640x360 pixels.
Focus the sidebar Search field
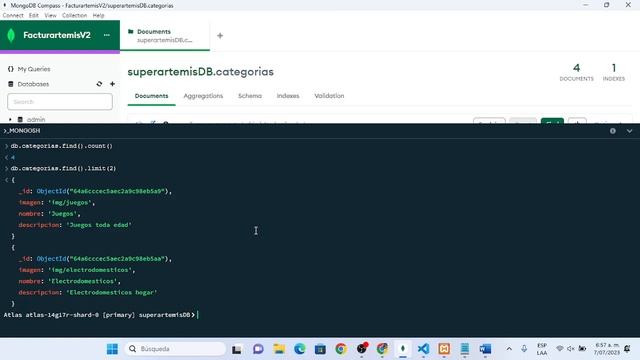coord(60,102)
